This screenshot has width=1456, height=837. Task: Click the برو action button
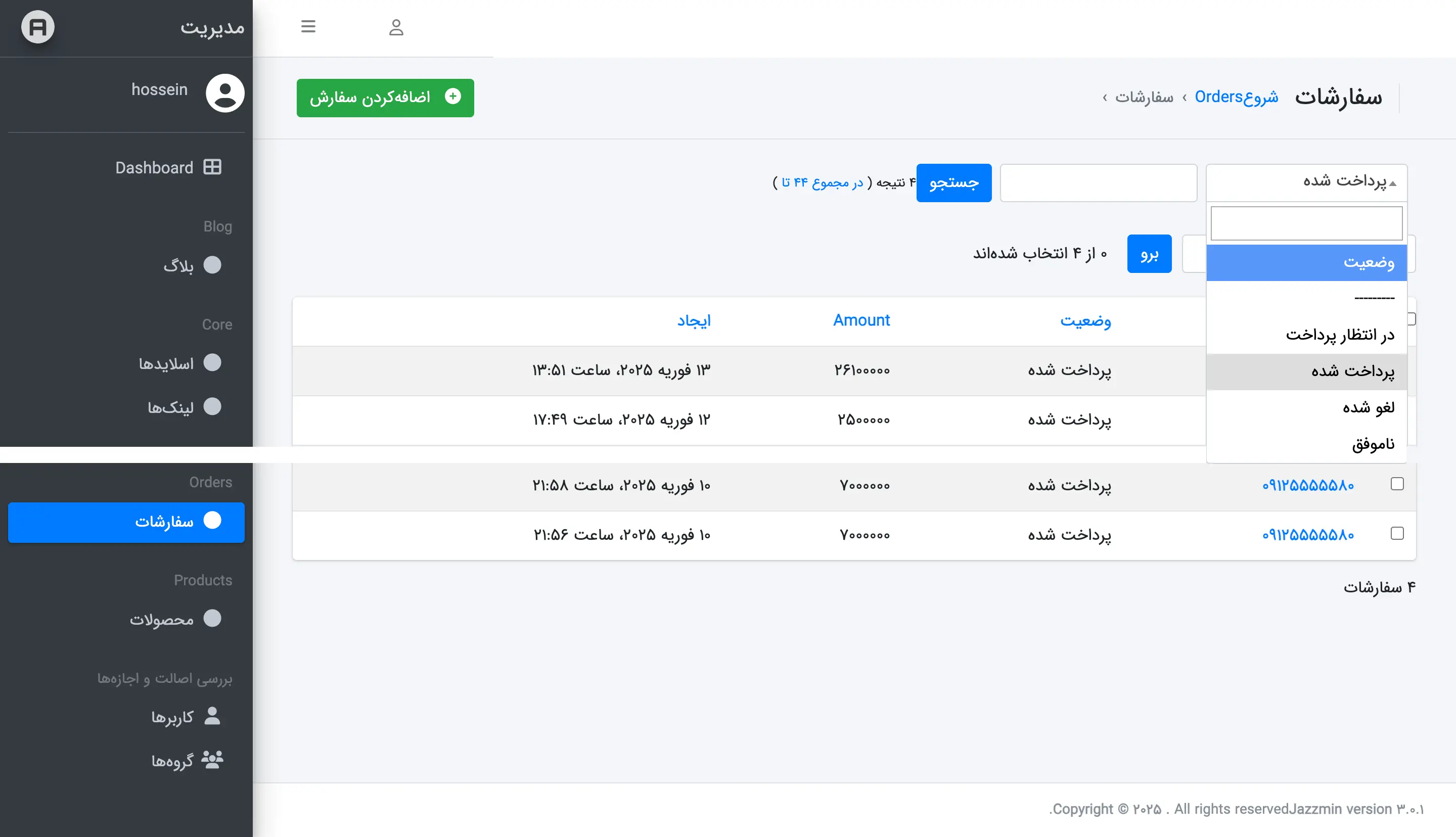coord(1149,254)
